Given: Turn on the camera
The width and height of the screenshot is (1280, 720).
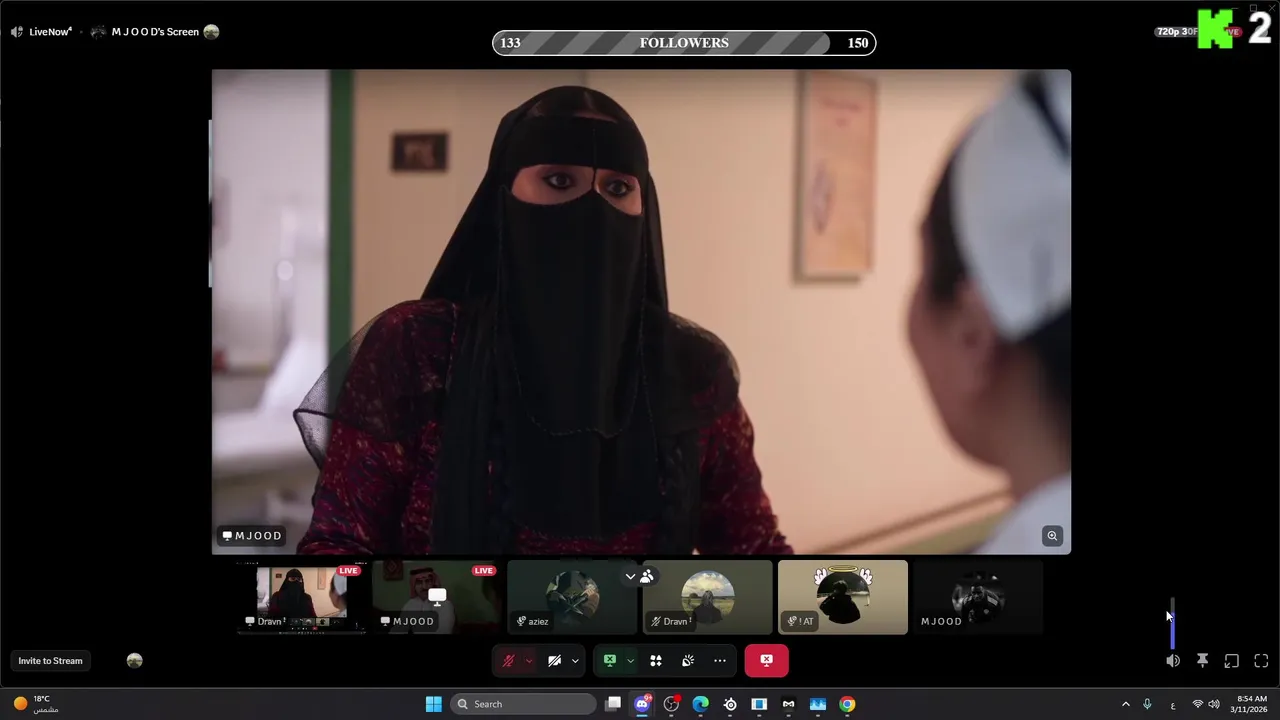Looking at the screenshot, I should point(554,661).
